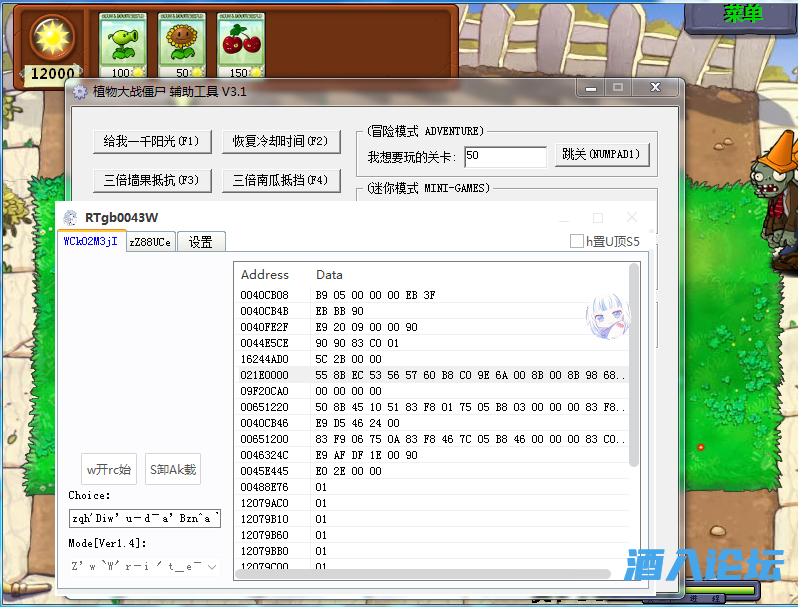798x607 pixels.
Task: Select row with address 0046324C
Action: coord(433,455)
